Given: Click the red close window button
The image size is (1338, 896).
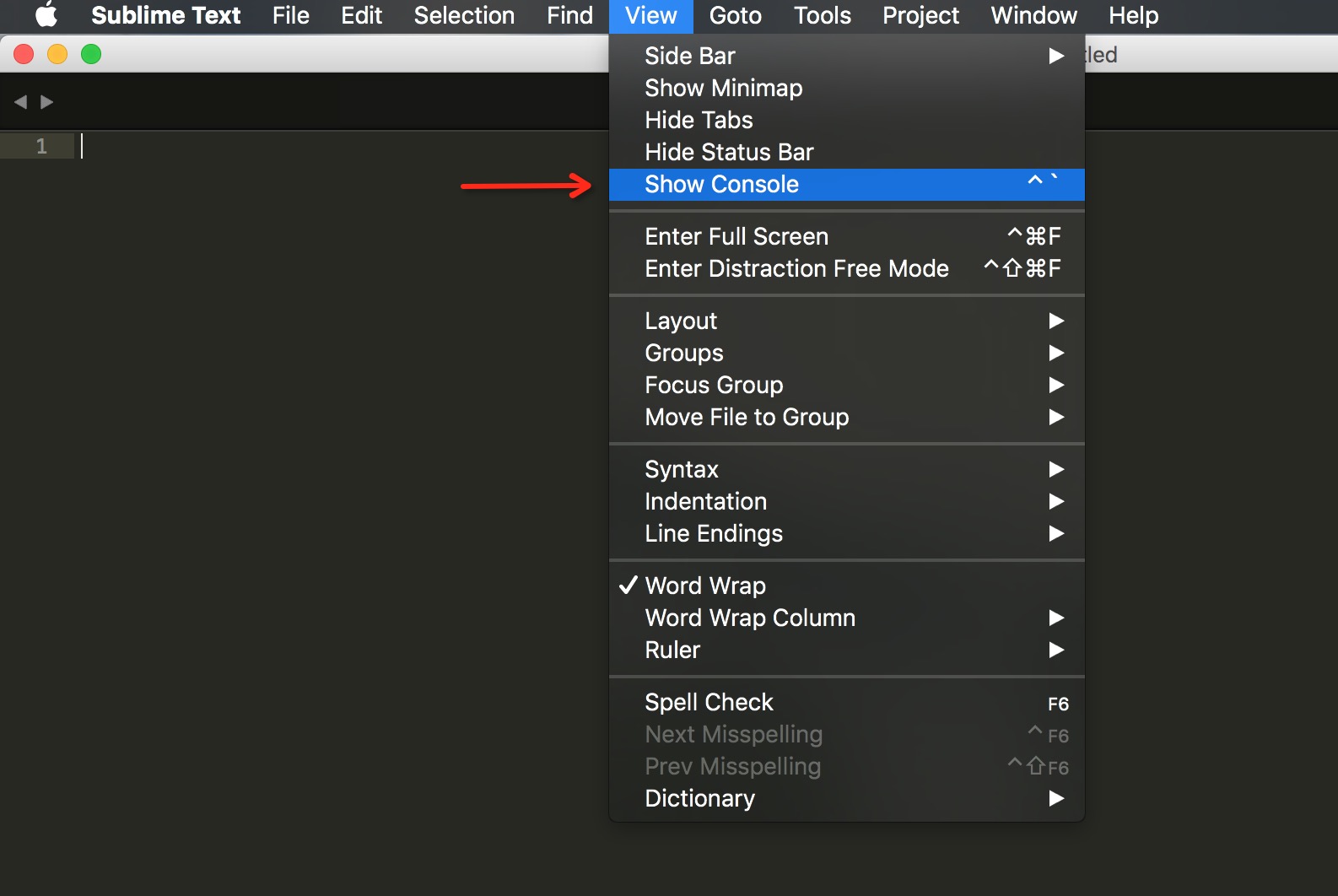Looking at the screenshot, I should click(24, 55).
